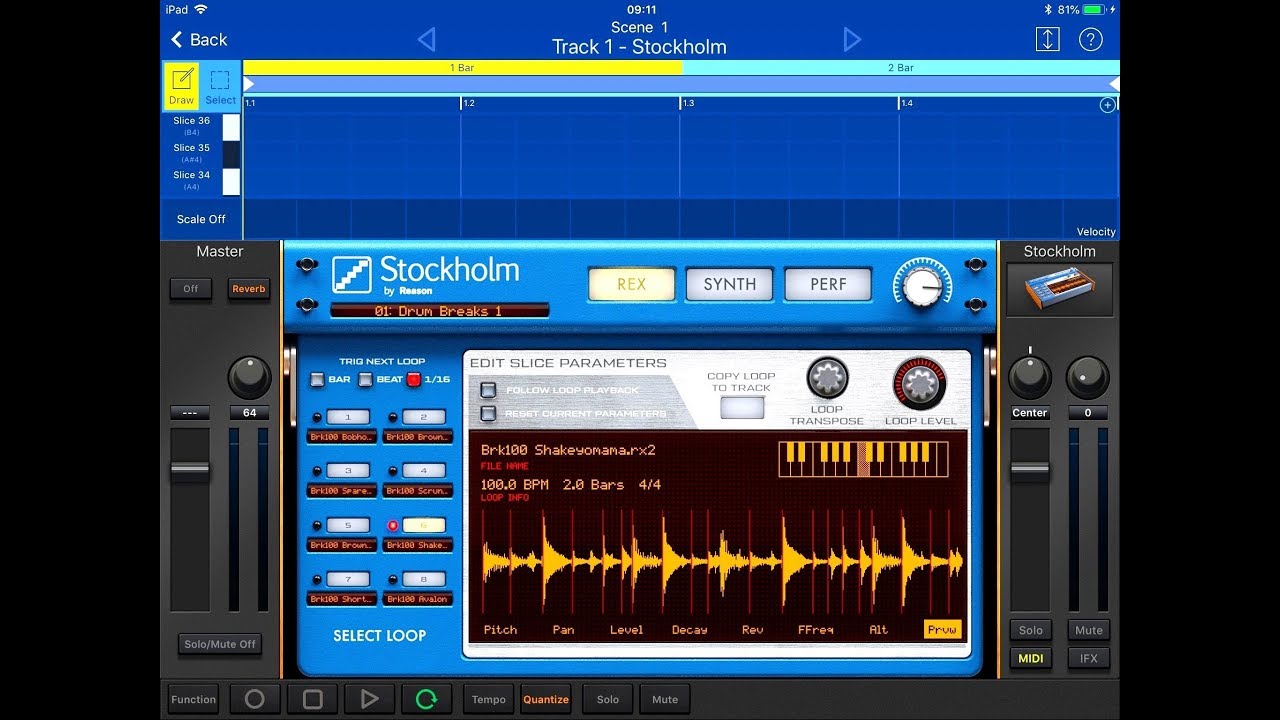The image size is (1280, 720).
Task: Tap the stop square button
Action: (312, 699)
